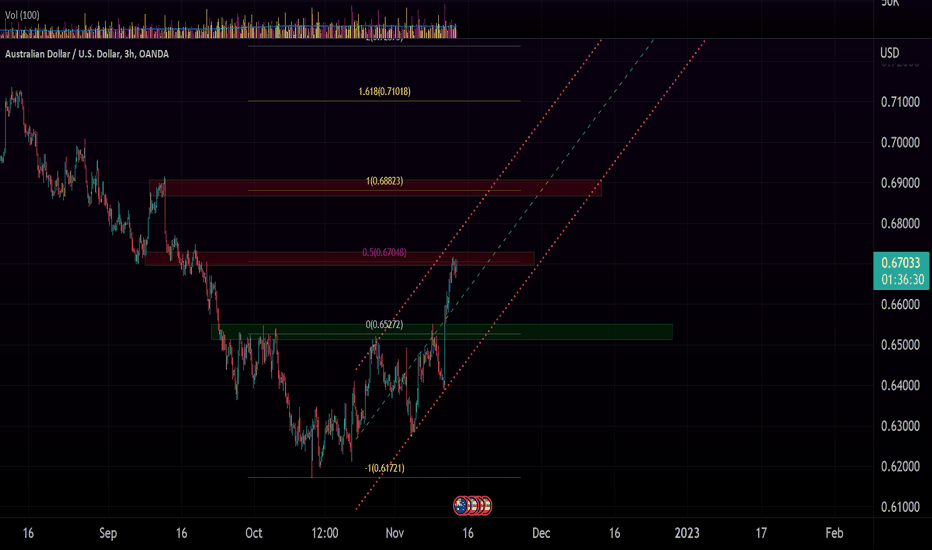Click the current price tag 0.67033
Viewport: 932px width, 550px height.
[900, 262]
